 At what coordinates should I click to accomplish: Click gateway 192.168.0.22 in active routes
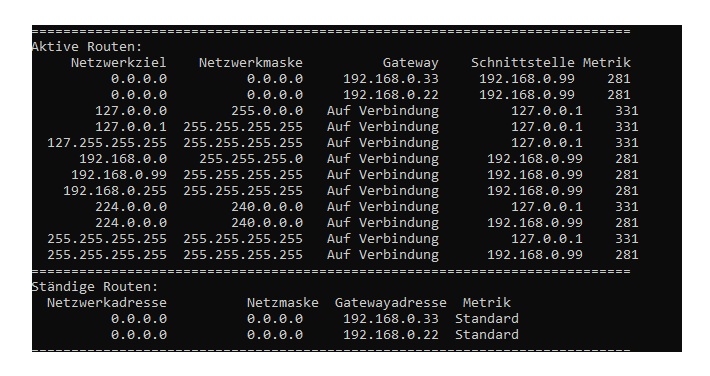pyautogui.click(x=391, y=95)
